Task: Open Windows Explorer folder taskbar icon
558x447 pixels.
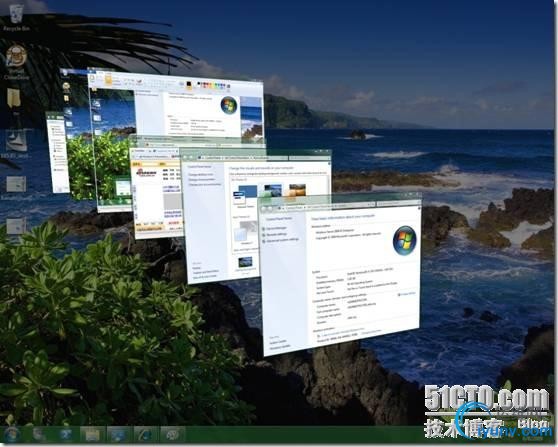Action: pos(92,435)
